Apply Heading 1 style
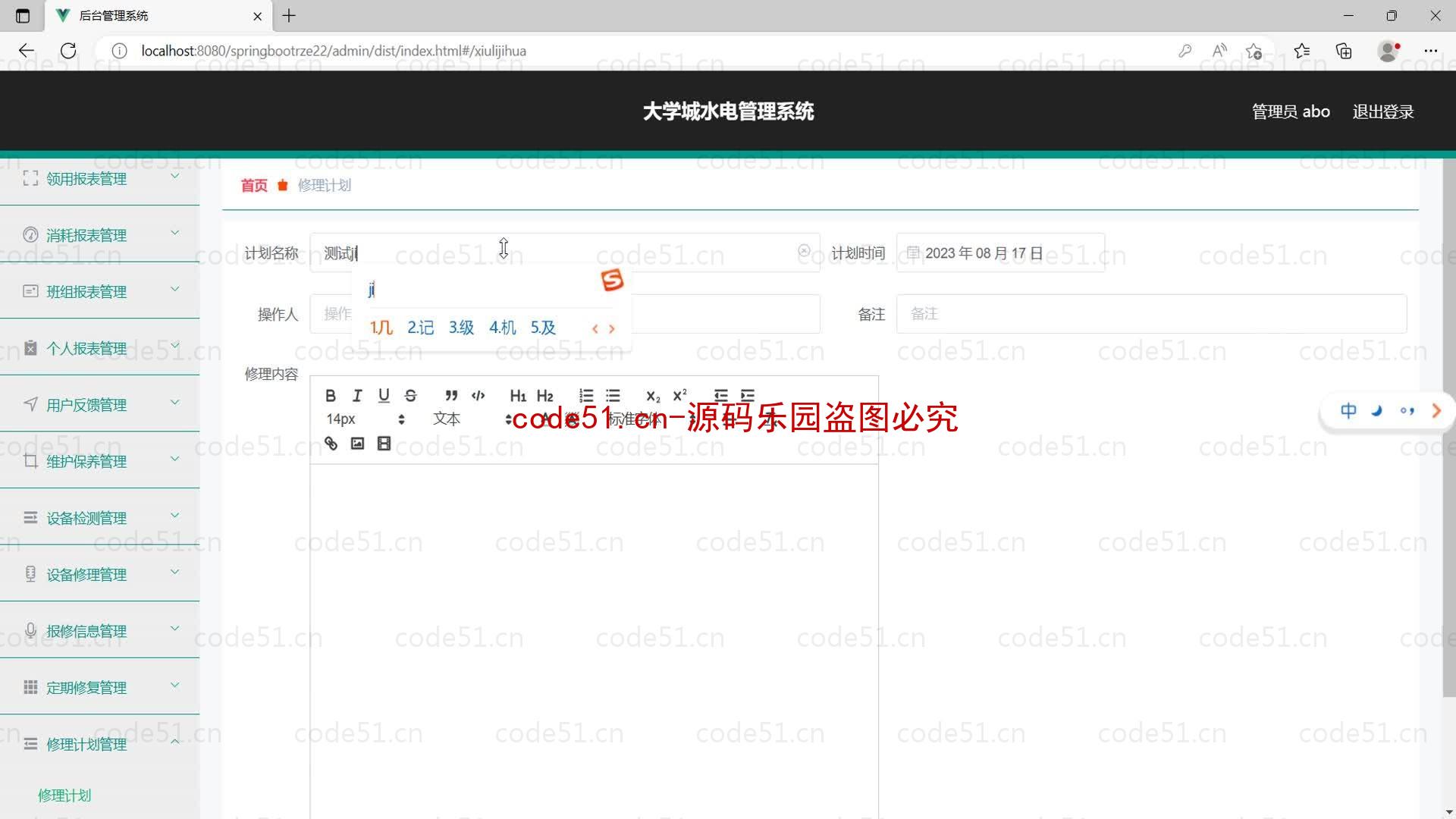Image resolution: width=1456 pixels, height=819 pixels. [x=518, y=395]
